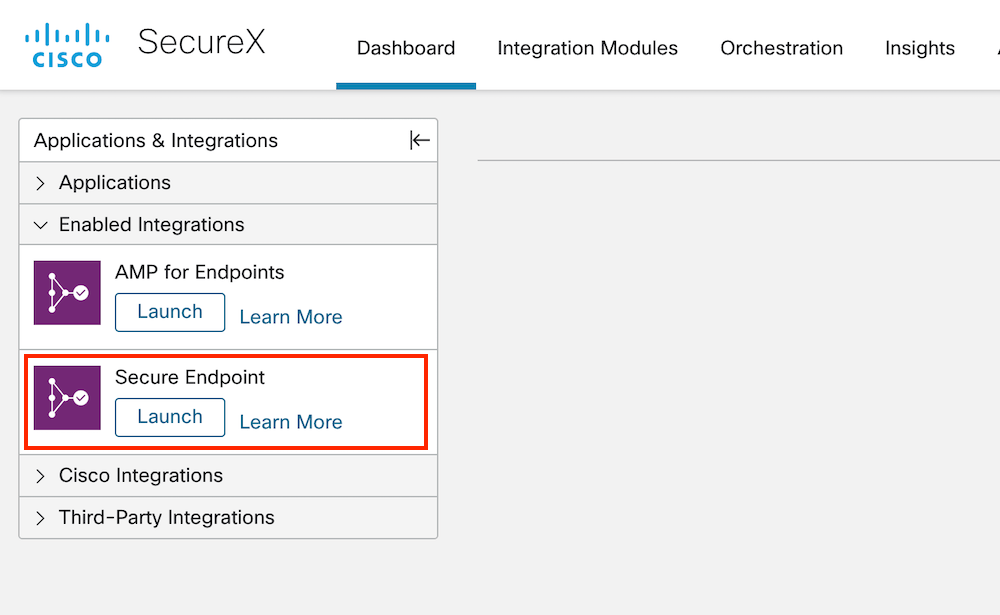Select the AMP for Endpoints integration icon

66,293
